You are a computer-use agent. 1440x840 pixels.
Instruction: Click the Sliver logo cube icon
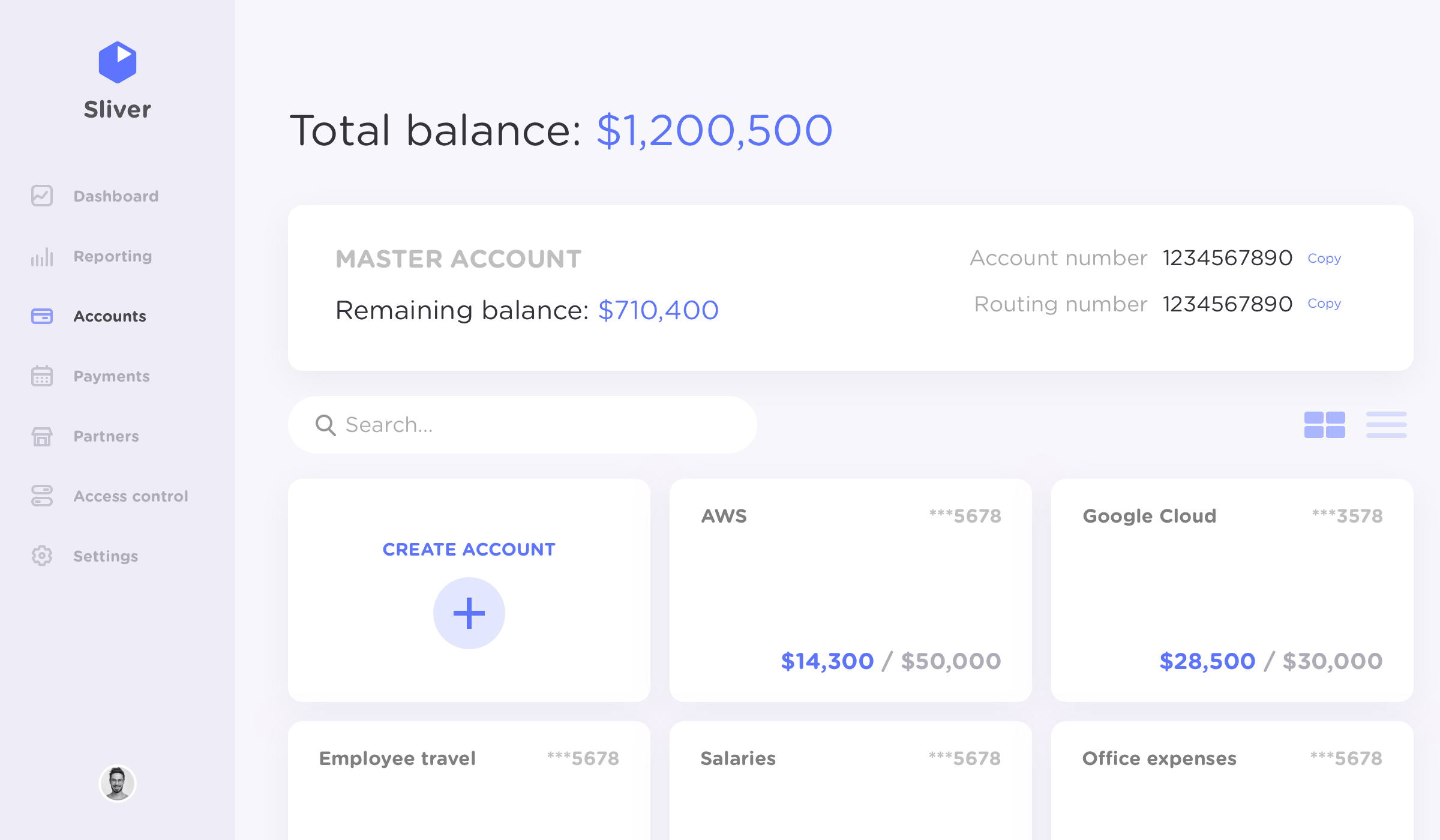tap(116, 62)
